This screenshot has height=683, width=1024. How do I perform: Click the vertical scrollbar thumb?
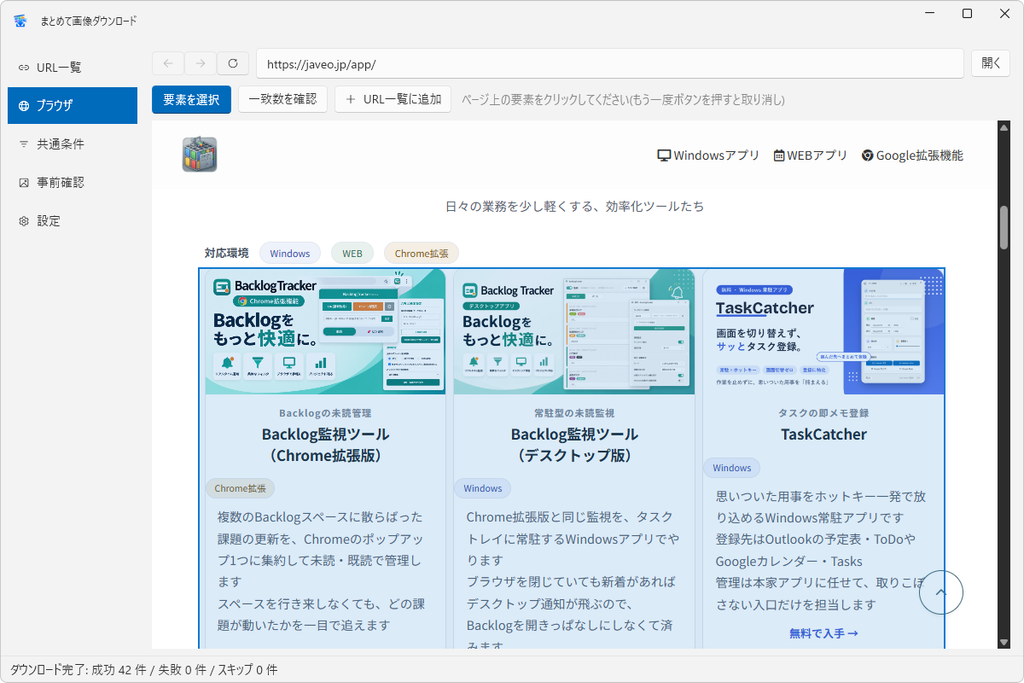click(x=1004, y=227)
